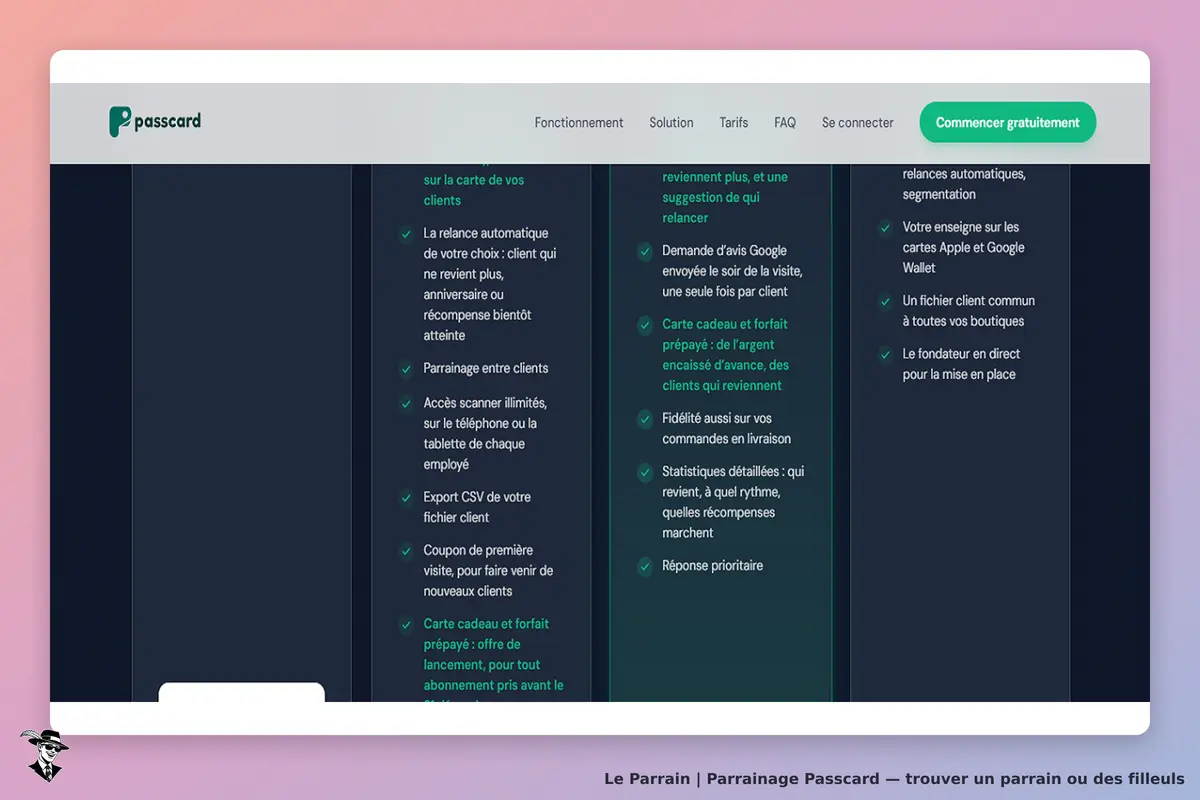Click checkmark beside Un fichier client commun
Viewport: 1200px width, 800px height.
[x=885, y=301]
